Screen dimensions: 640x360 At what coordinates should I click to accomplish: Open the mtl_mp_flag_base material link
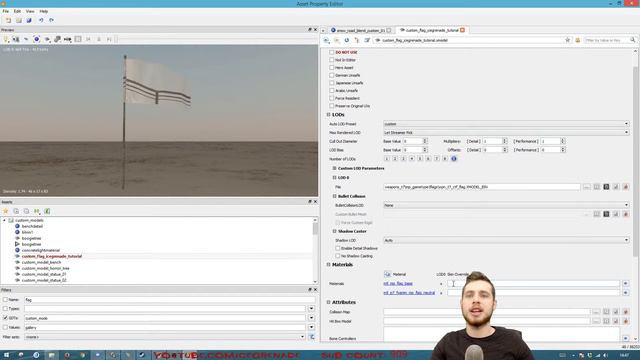pos(398,283)
